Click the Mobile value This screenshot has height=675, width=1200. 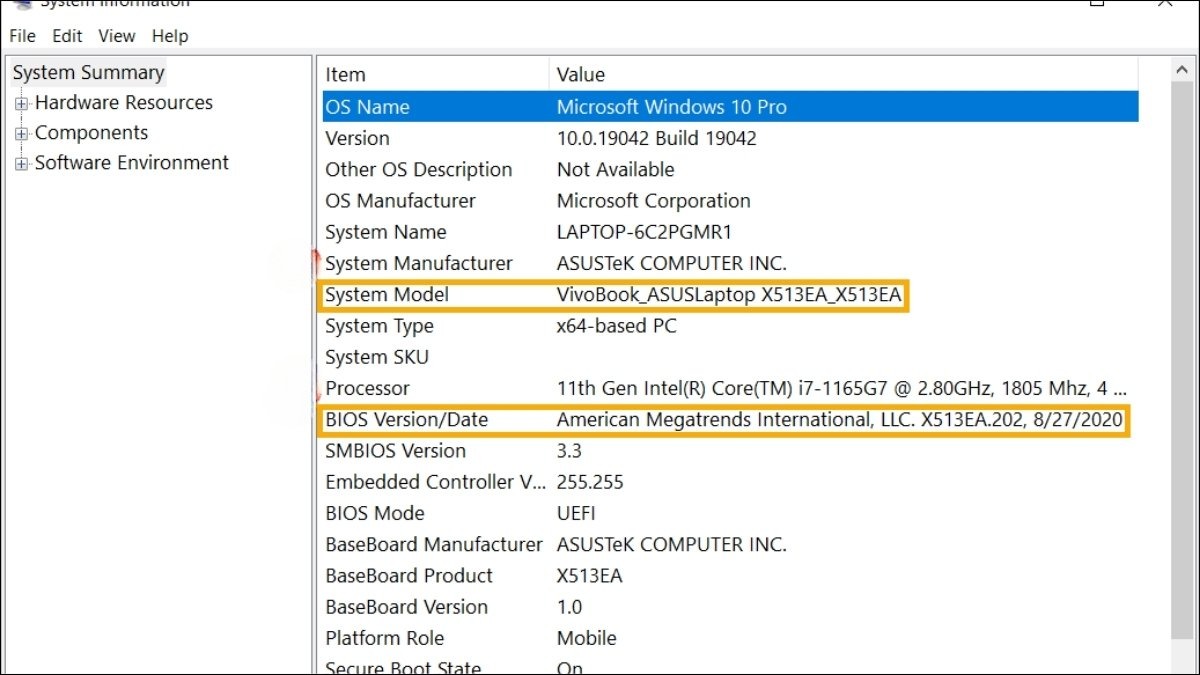point(586,638)
